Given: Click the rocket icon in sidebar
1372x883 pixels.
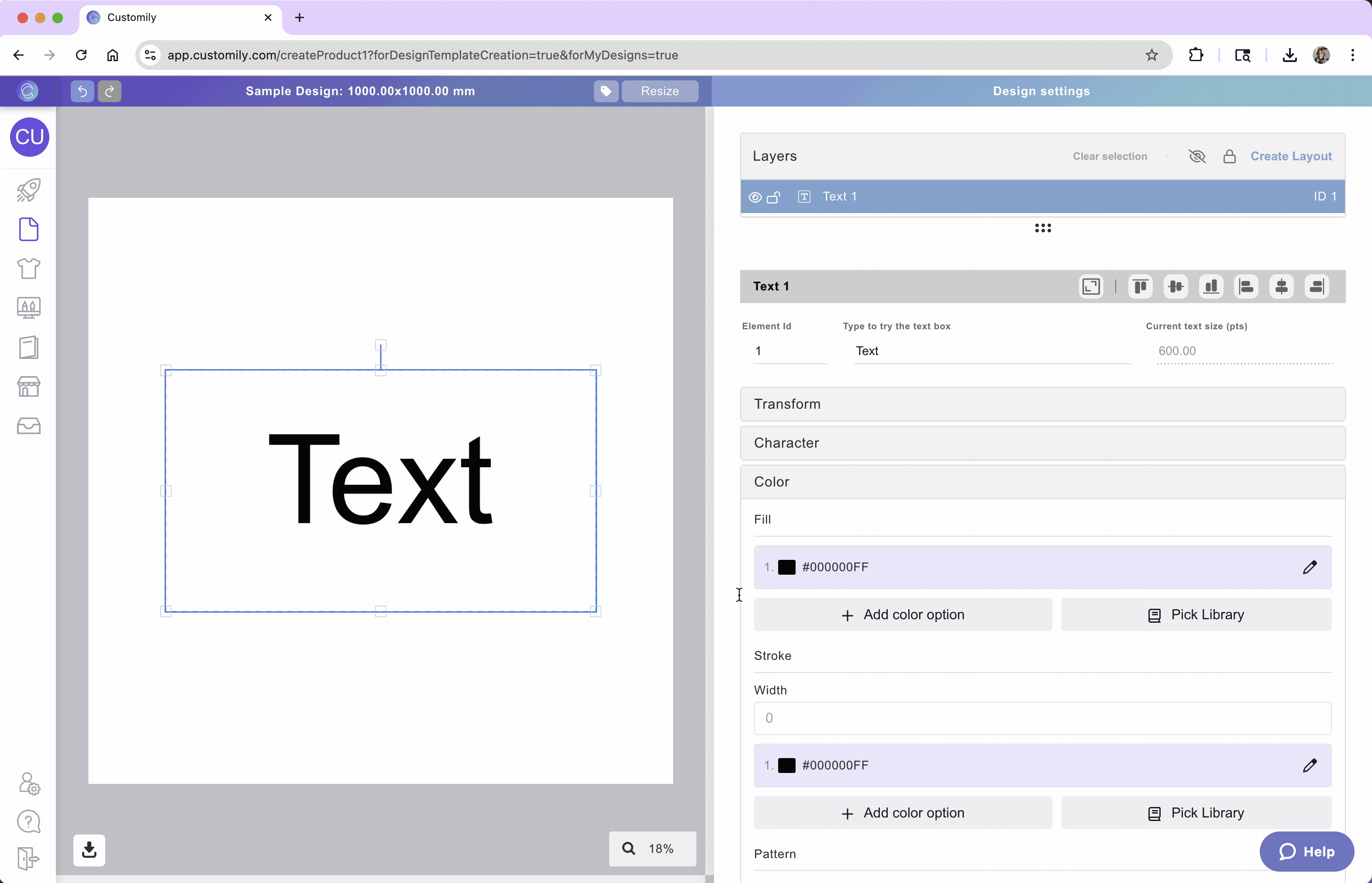Looking at the screenshot, I should (x=29, y=190).
